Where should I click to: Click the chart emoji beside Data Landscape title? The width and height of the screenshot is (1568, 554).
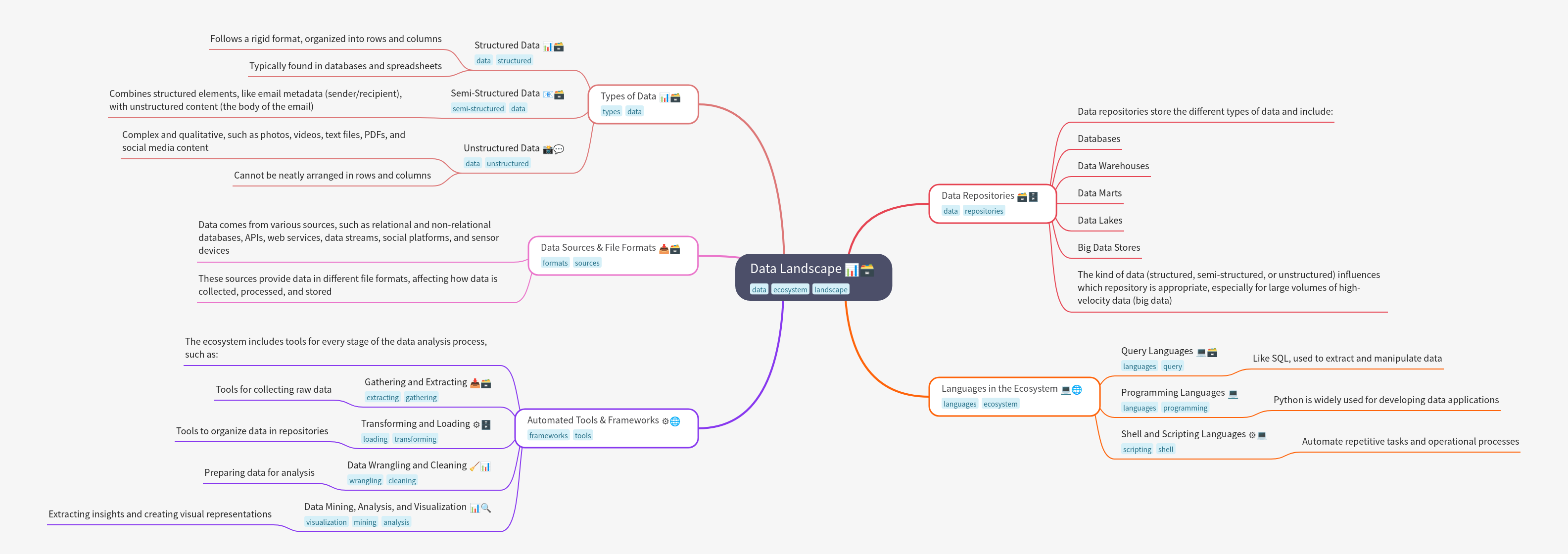pyautogui.click(x=852, y=269)
